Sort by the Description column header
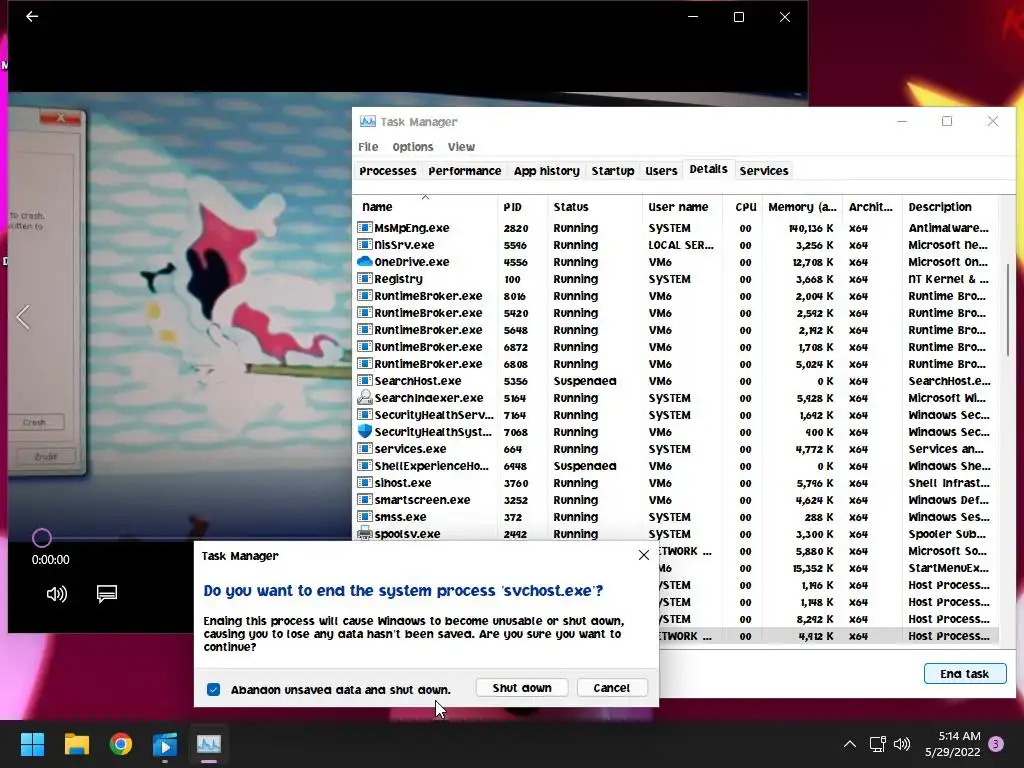The width and height of the screenshot is (1024, 768). tap(950, 207)
